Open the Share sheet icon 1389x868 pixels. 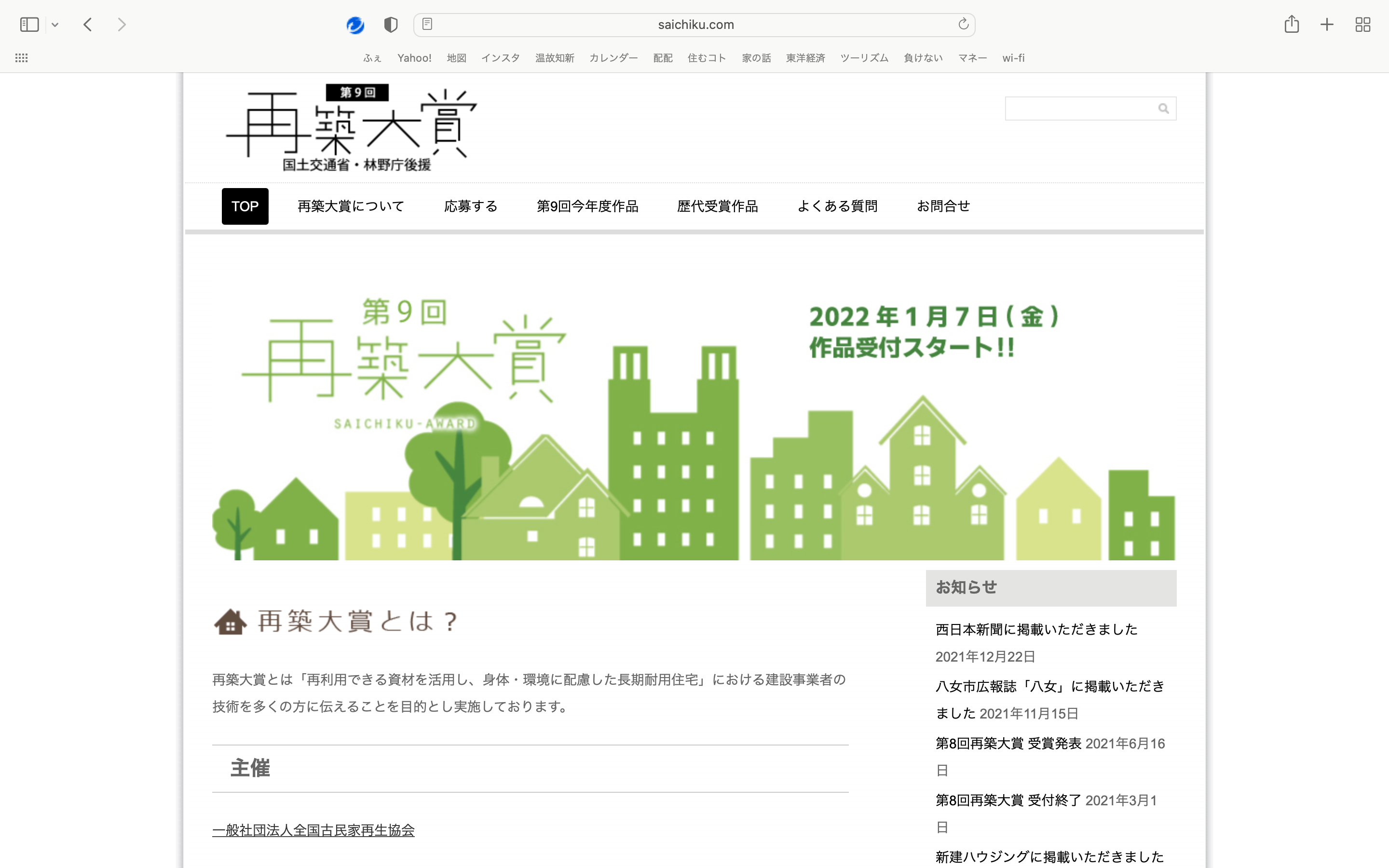coord(1292,24)
